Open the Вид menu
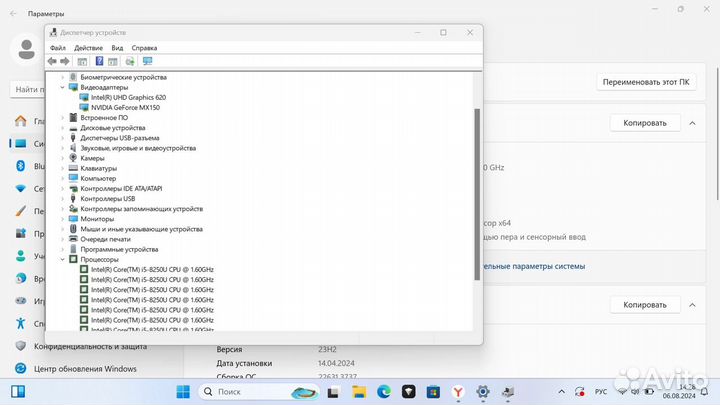Screen dimensions: 720x405 point(117,48)
